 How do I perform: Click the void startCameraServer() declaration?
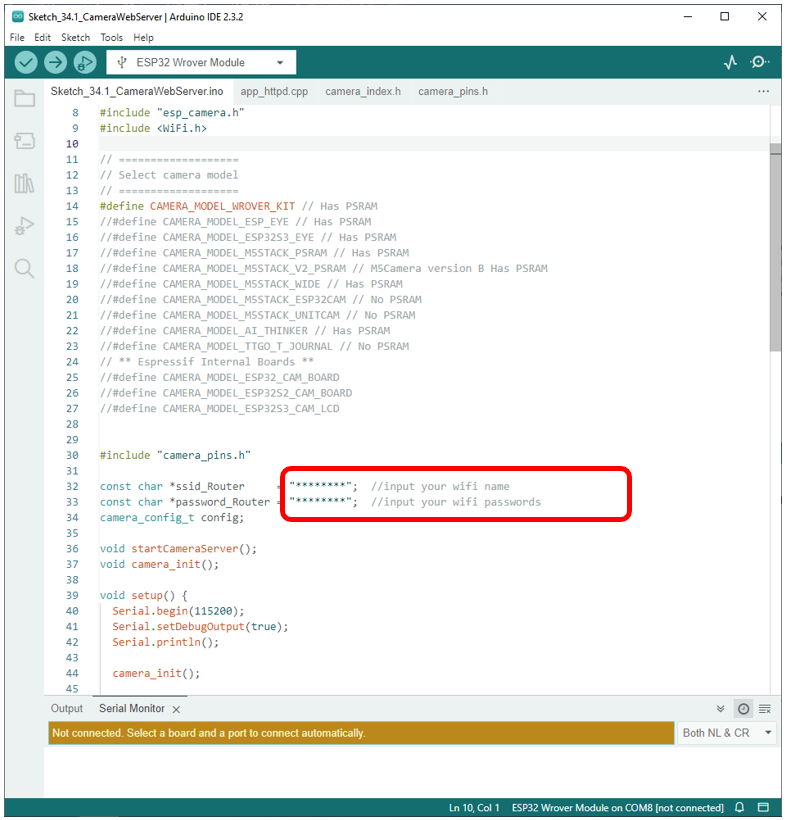[x=178, y=549]
